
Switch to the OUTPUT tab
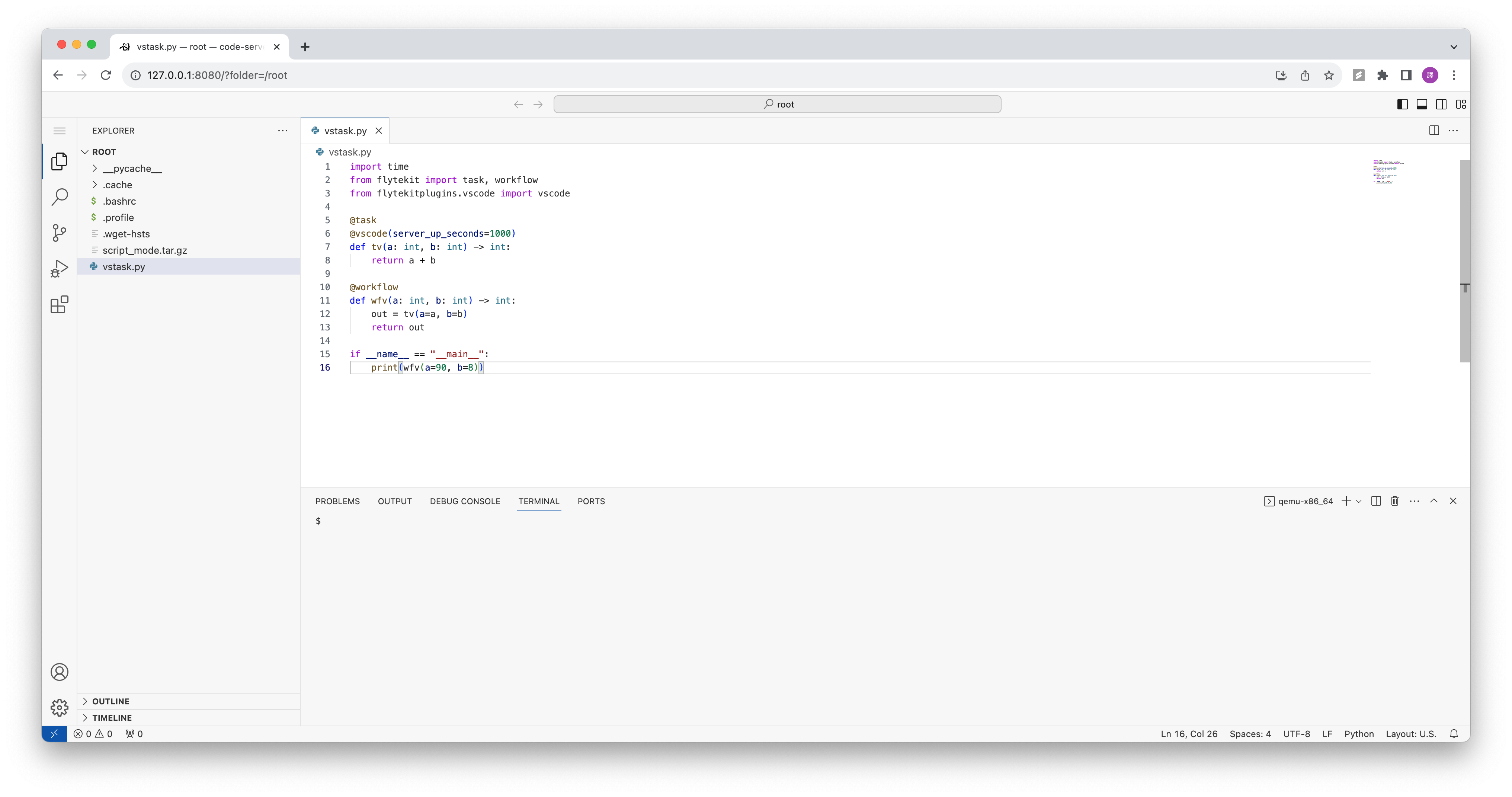pyautogui.click(x=395, y=501)
